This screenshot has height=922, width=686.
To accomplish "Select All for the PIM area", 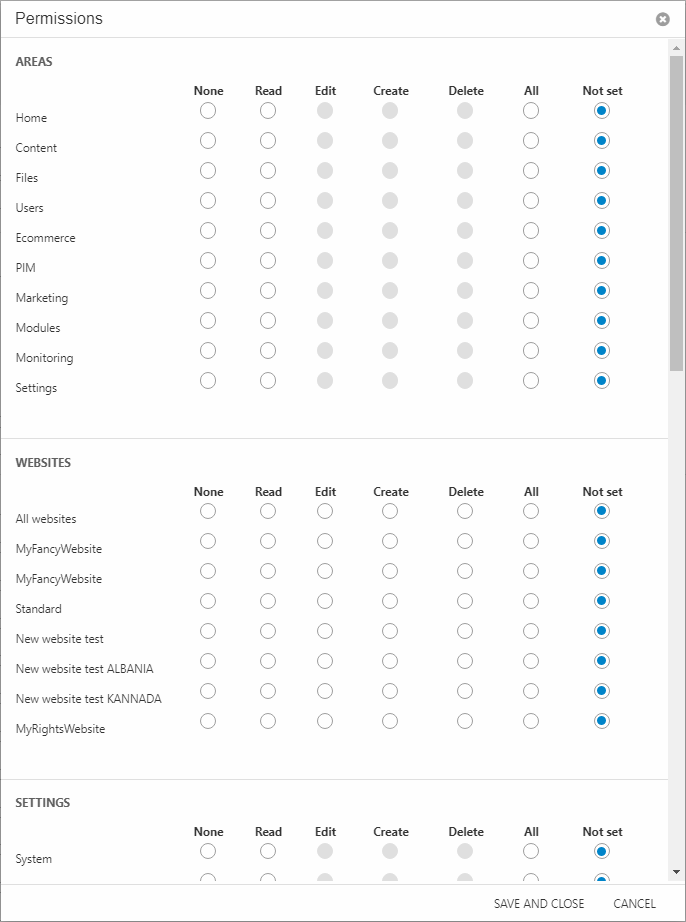I will [531, 261].
